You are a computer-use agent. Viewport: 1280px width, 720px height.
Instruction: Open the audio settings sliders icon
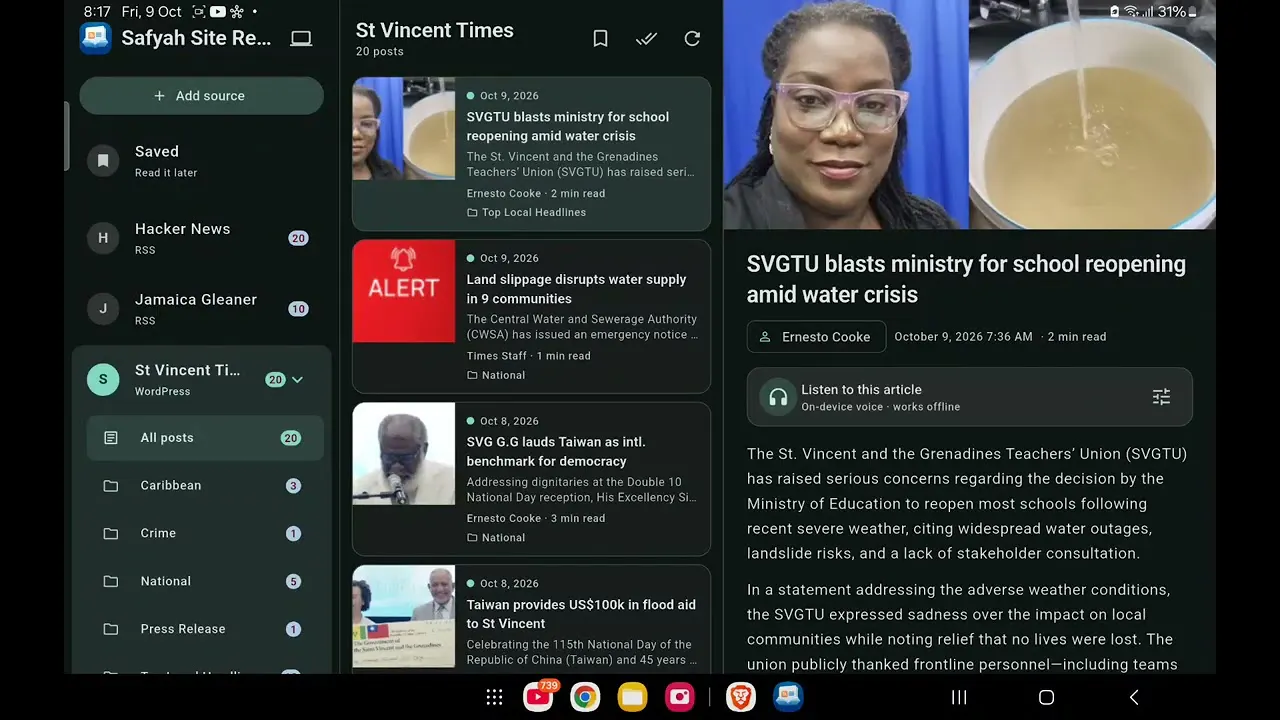(1161, 397)
